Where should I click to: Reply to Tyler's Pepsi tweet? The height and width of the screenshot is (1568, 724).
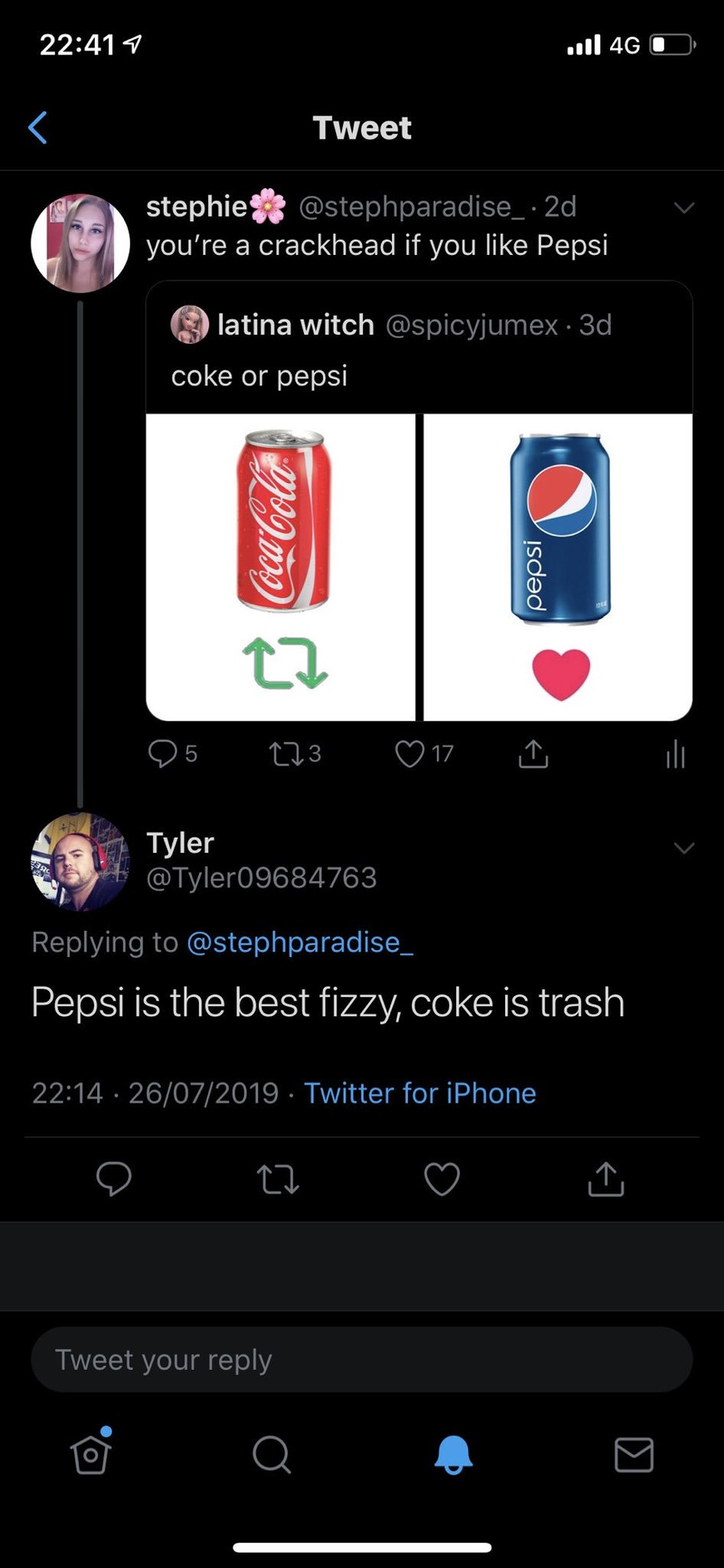pos(114,1178)
